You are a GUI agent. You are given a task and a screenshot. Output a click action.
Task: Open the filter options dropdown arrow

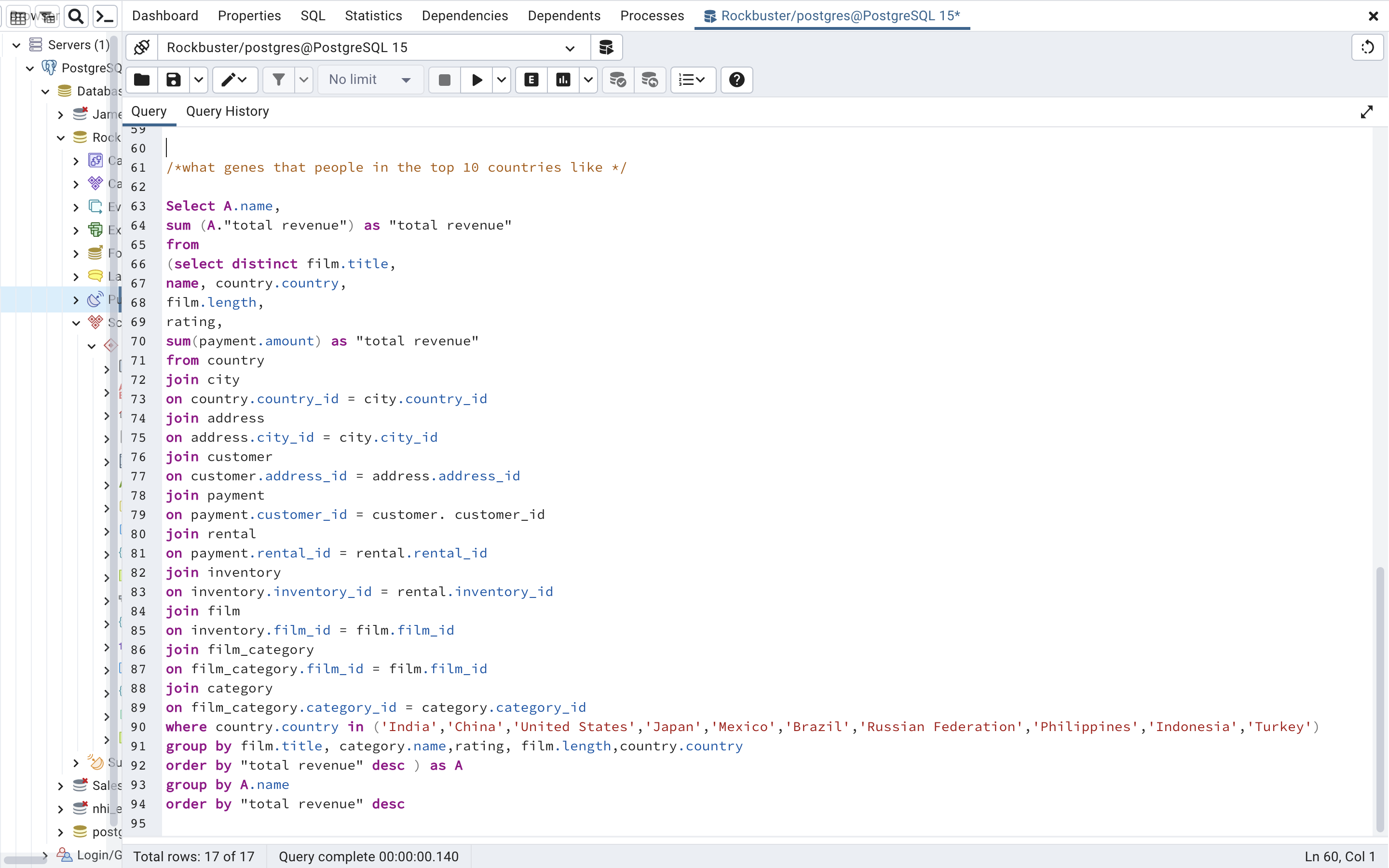(x=304, y=79)
